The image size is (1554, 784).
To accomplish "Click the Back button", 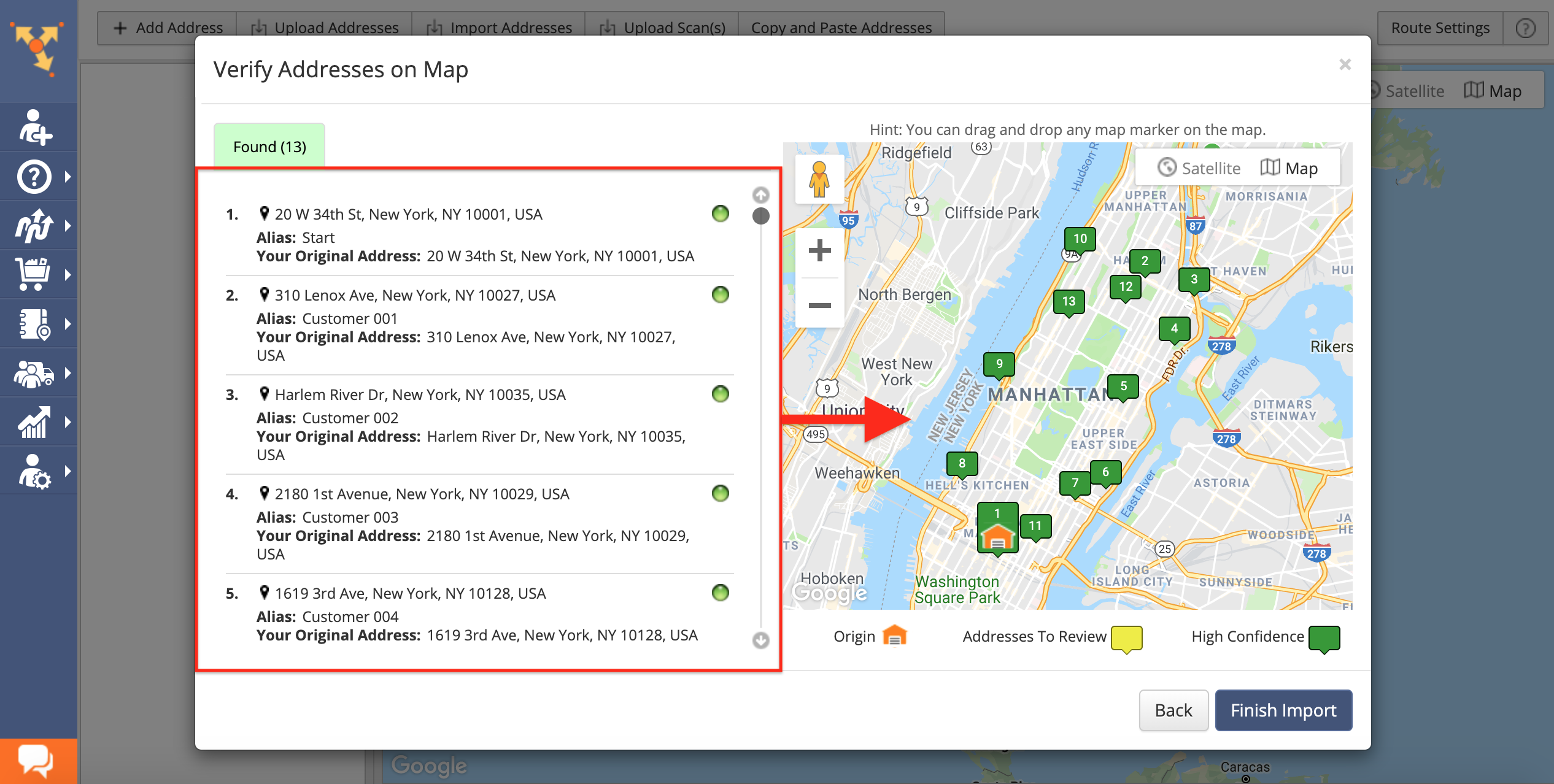I will pos(1173,710).
